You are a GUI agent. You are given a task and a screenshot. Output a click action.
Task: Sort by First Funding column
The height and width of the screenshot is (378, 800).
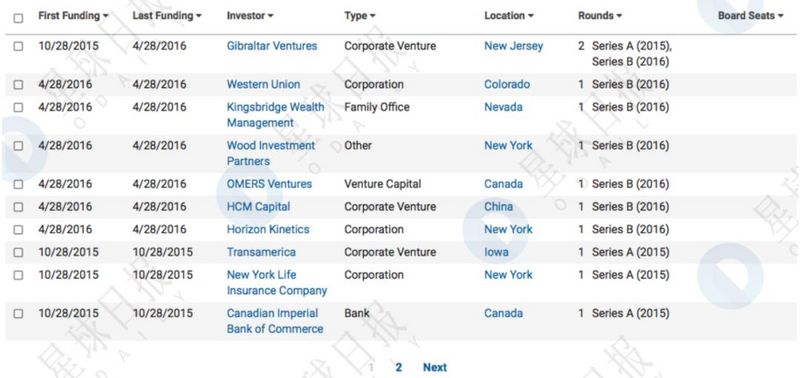coord(73,16)
